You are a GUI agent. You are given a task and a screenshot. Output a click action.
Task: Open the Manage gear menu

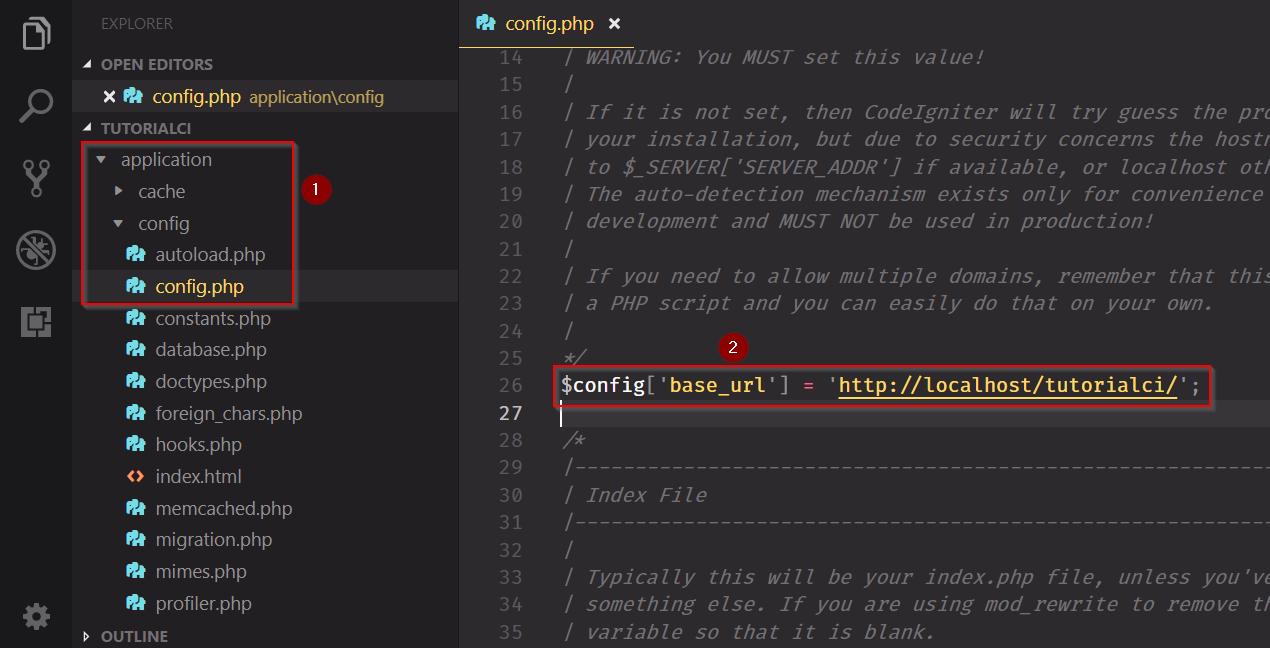[x=36, y=616]
